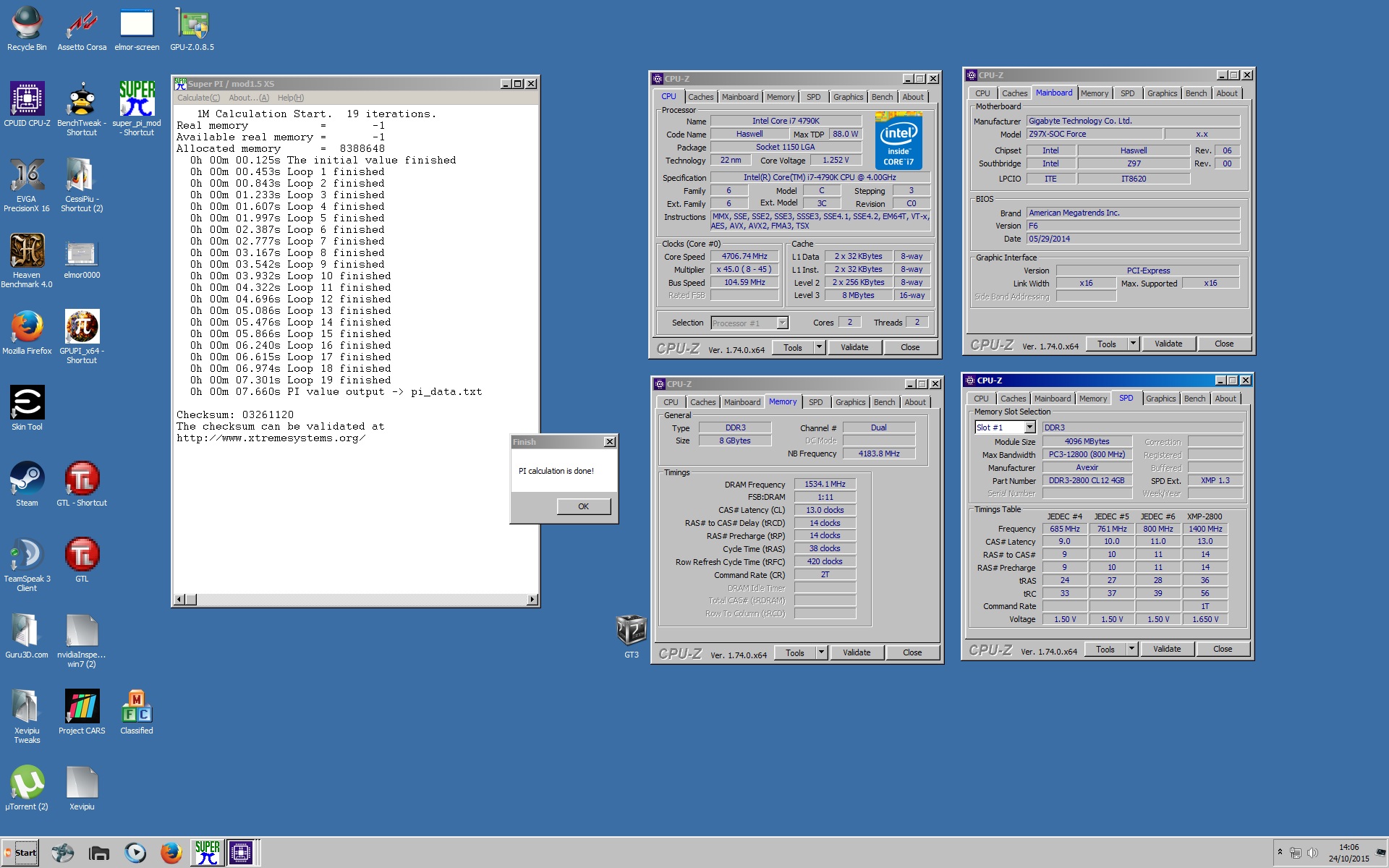Viewport: 1389px width, 868px height.
Task: Open Guru3D.com desktop icon
Action: click(x=27, y=637)
